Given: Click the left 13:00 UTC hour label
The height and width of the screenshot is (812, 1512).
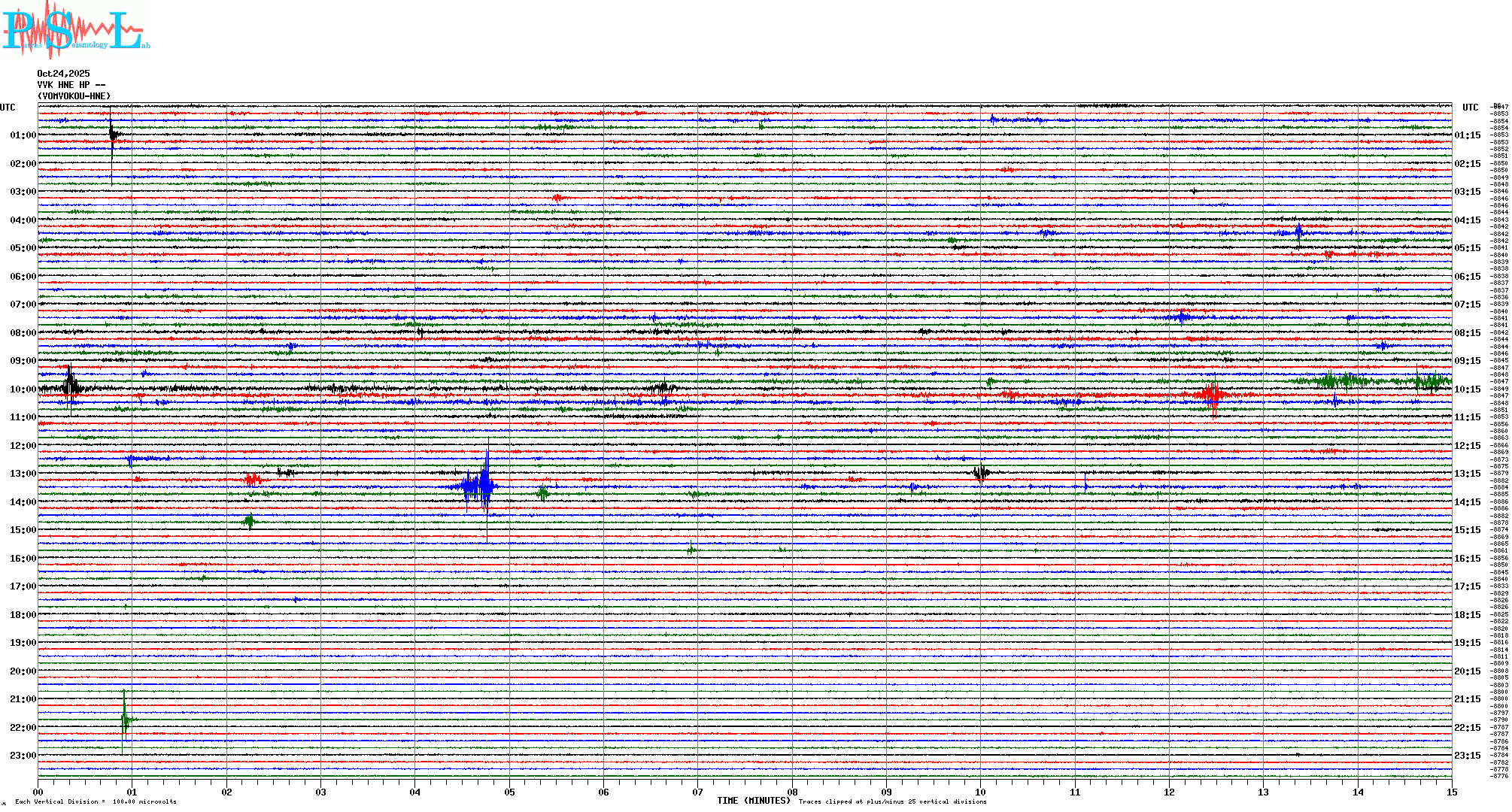Looking at the screenshot, I should pos(23,474).
